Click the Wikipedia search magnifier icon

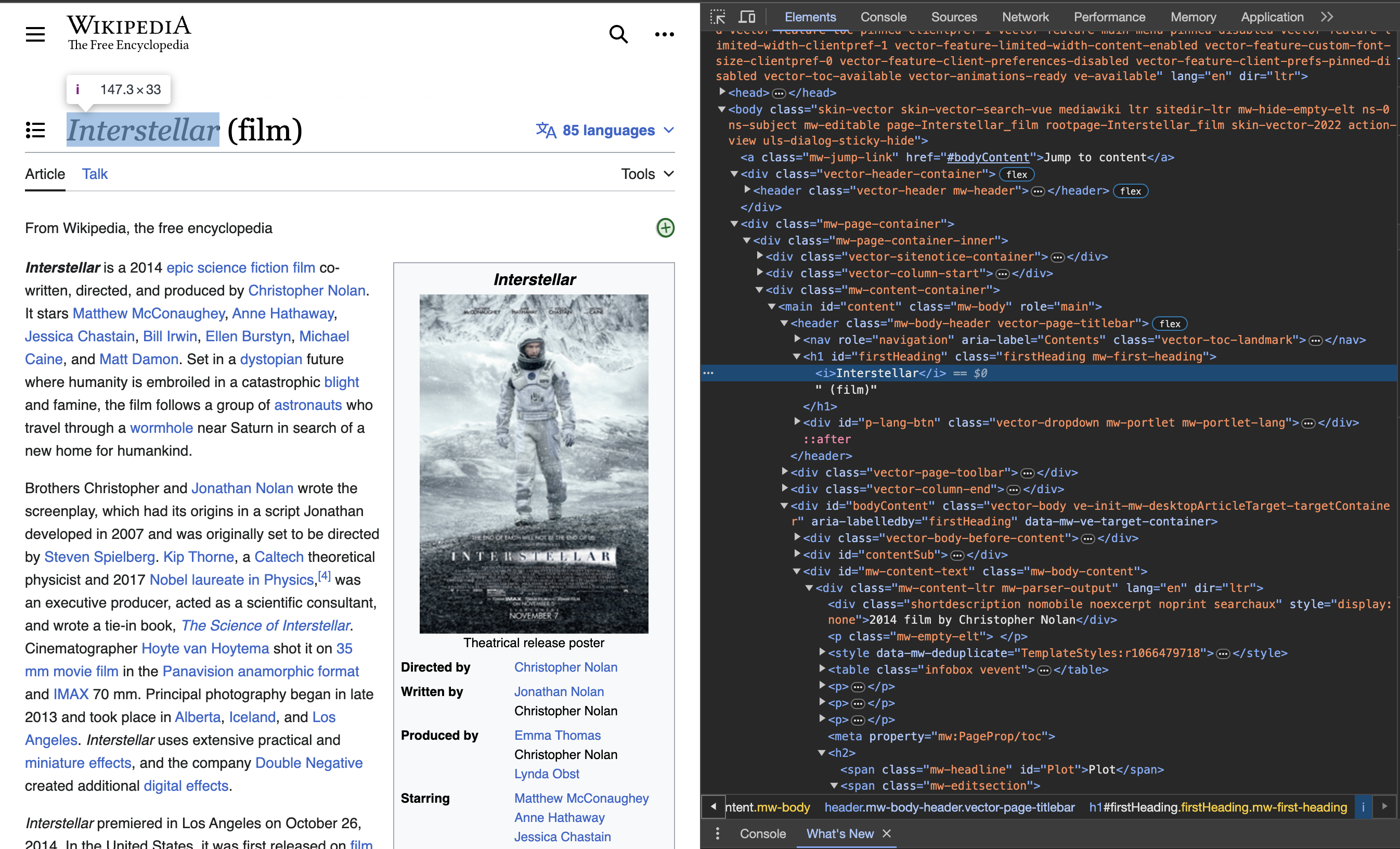618,34
